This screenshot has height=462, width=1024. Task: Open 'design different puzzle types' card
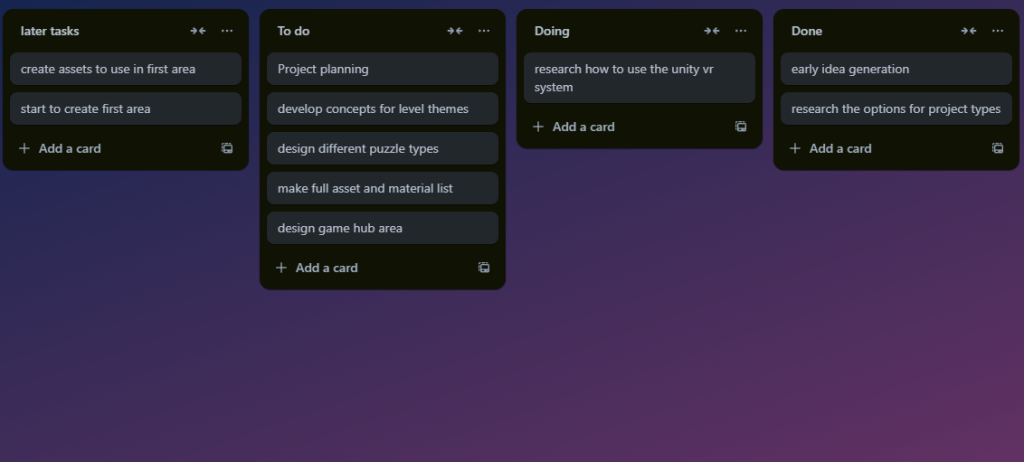(x=382, y=149)
